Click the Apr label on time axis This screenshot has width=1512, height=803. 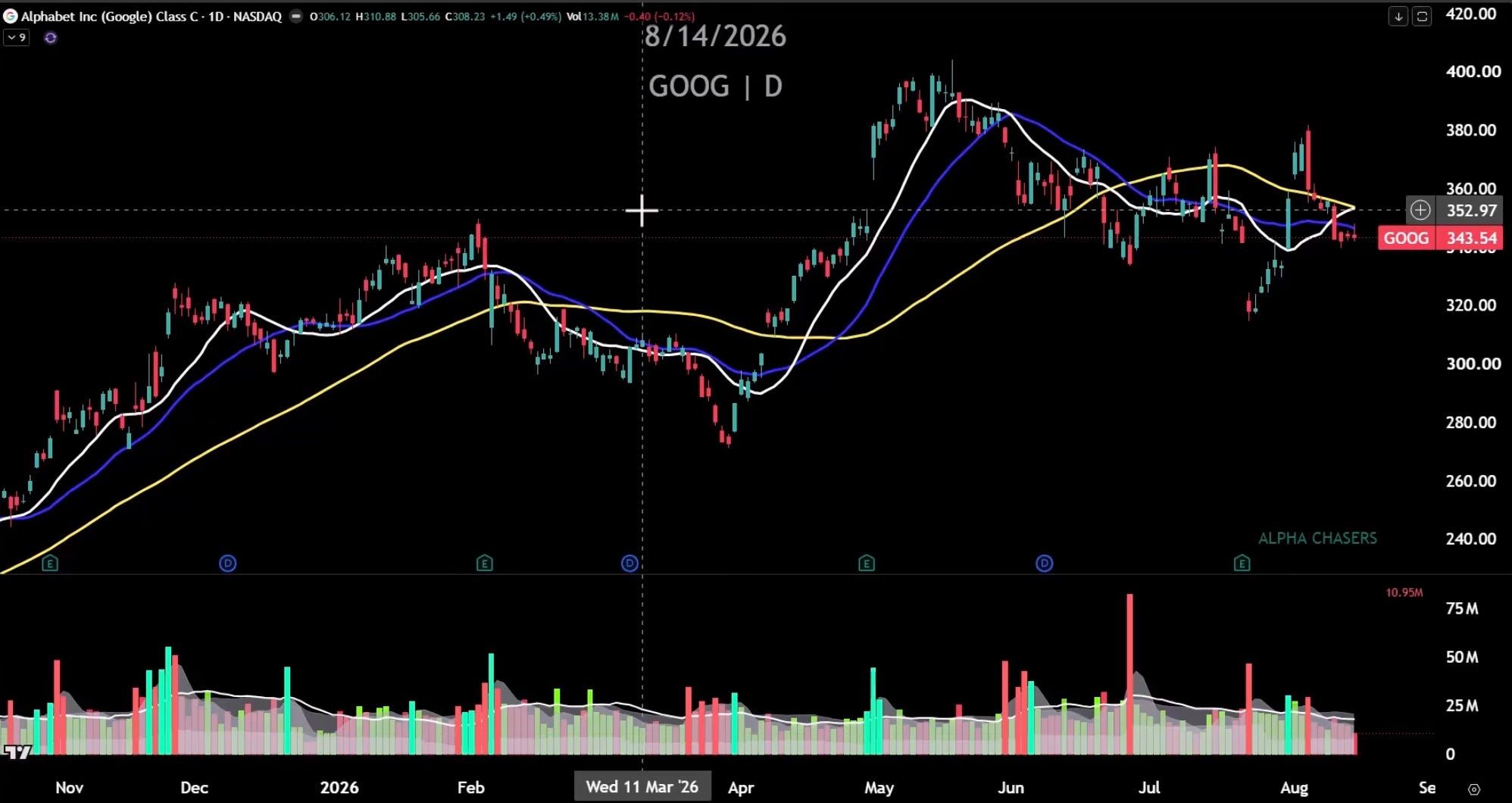[x=741, y=787]
